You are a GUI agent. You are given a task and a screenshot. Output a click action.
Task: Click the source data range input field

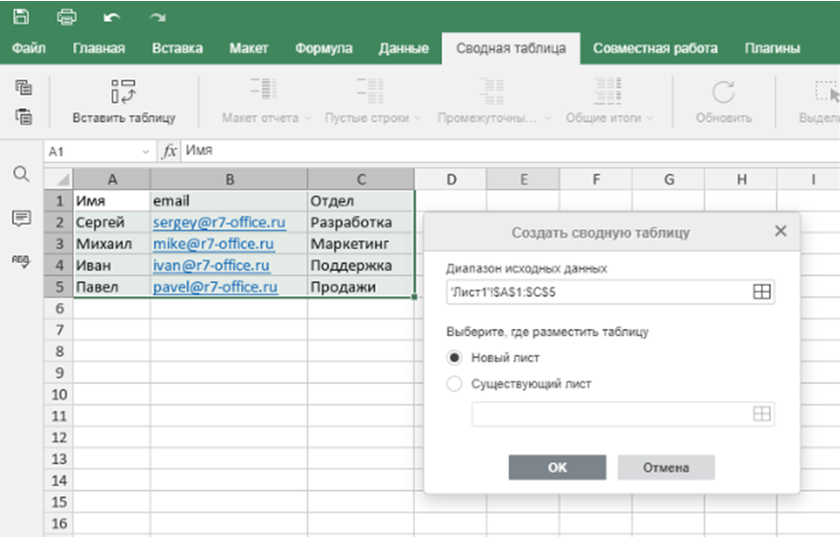coord(597,291)
